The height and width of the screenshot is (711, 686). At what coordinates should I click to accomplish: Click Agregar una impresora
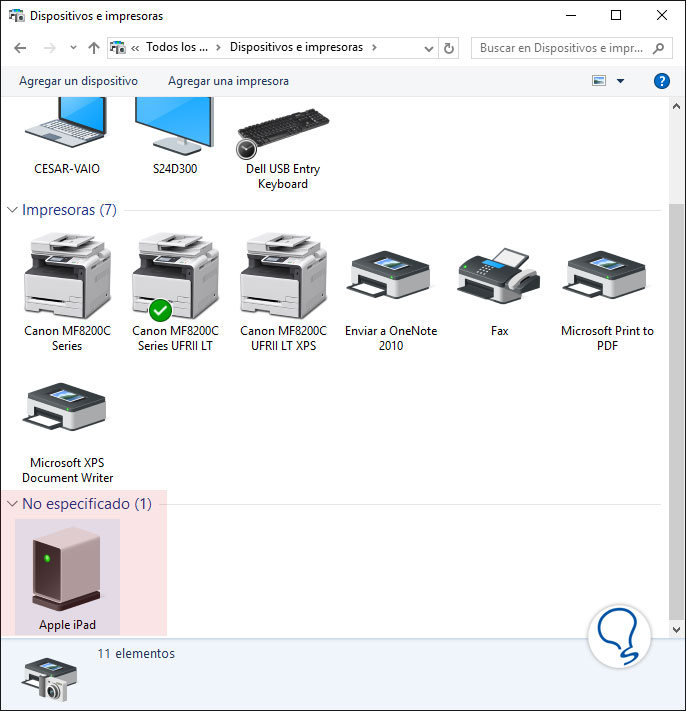click(x=229, y=81)
